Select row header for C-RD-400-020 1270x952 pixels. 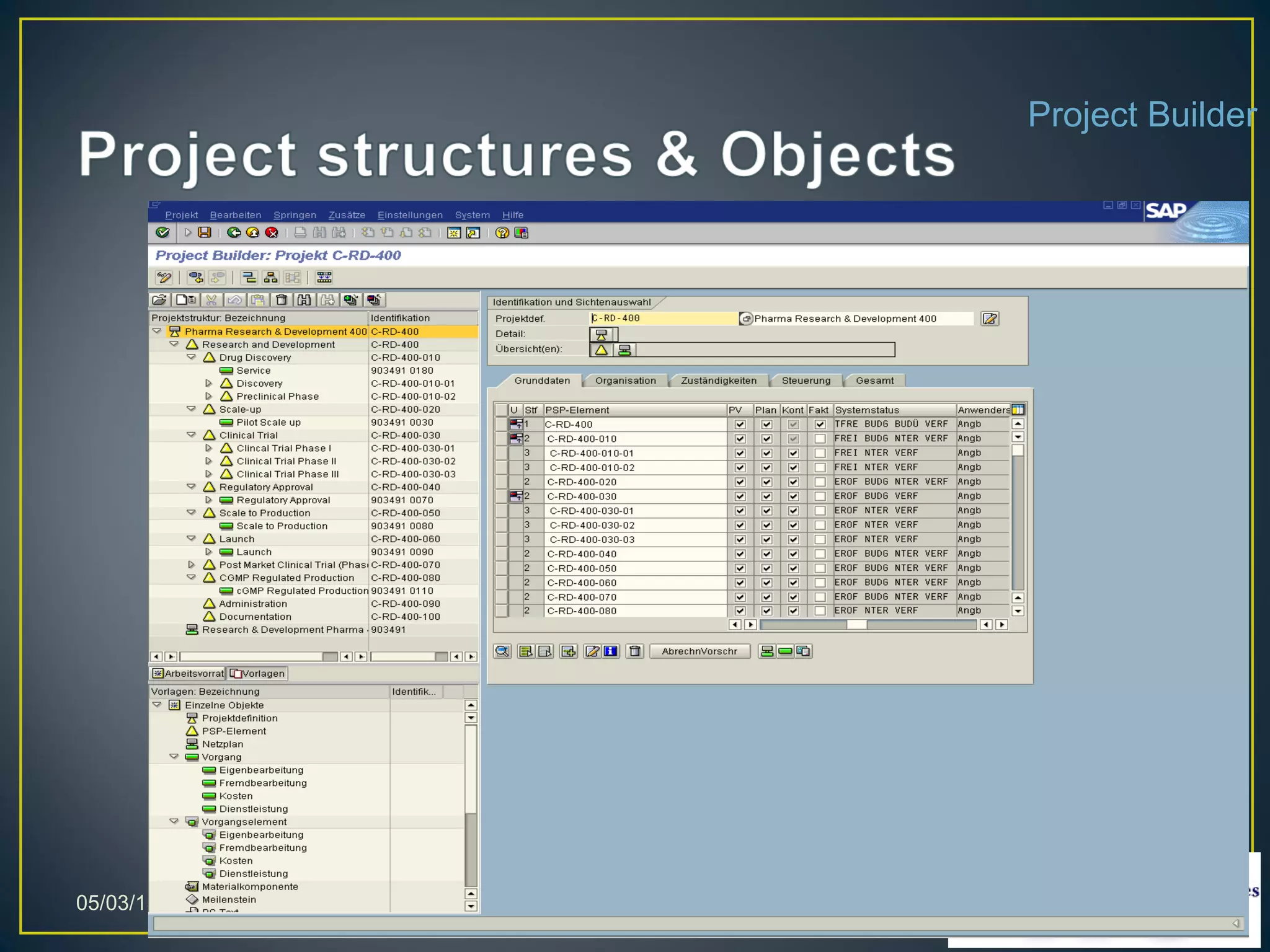click(x=501, y=482)
